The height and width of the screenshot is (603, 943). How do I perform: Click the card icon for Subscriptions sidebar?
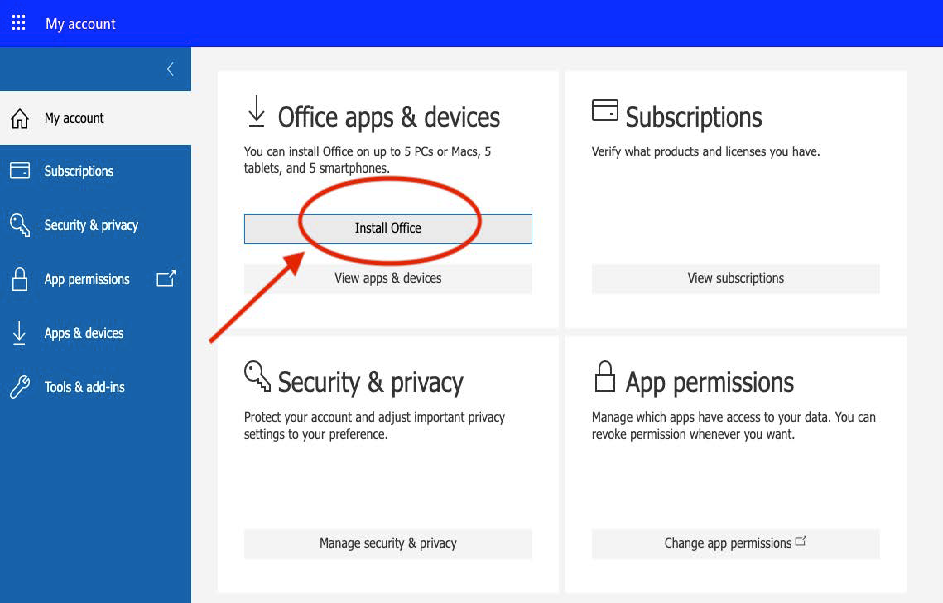click(20, 171)
